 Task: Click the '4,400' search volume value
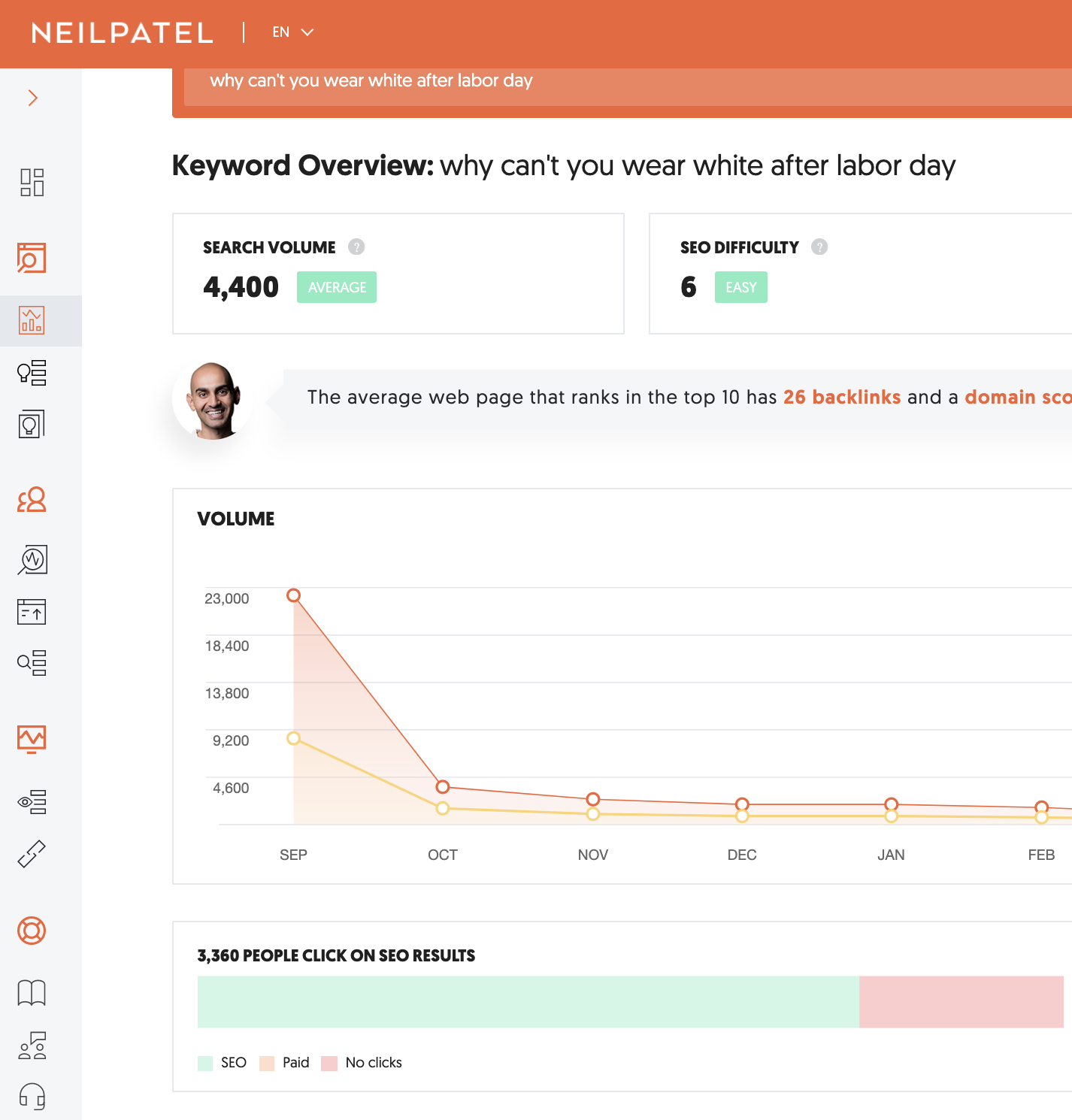[241, 287]
